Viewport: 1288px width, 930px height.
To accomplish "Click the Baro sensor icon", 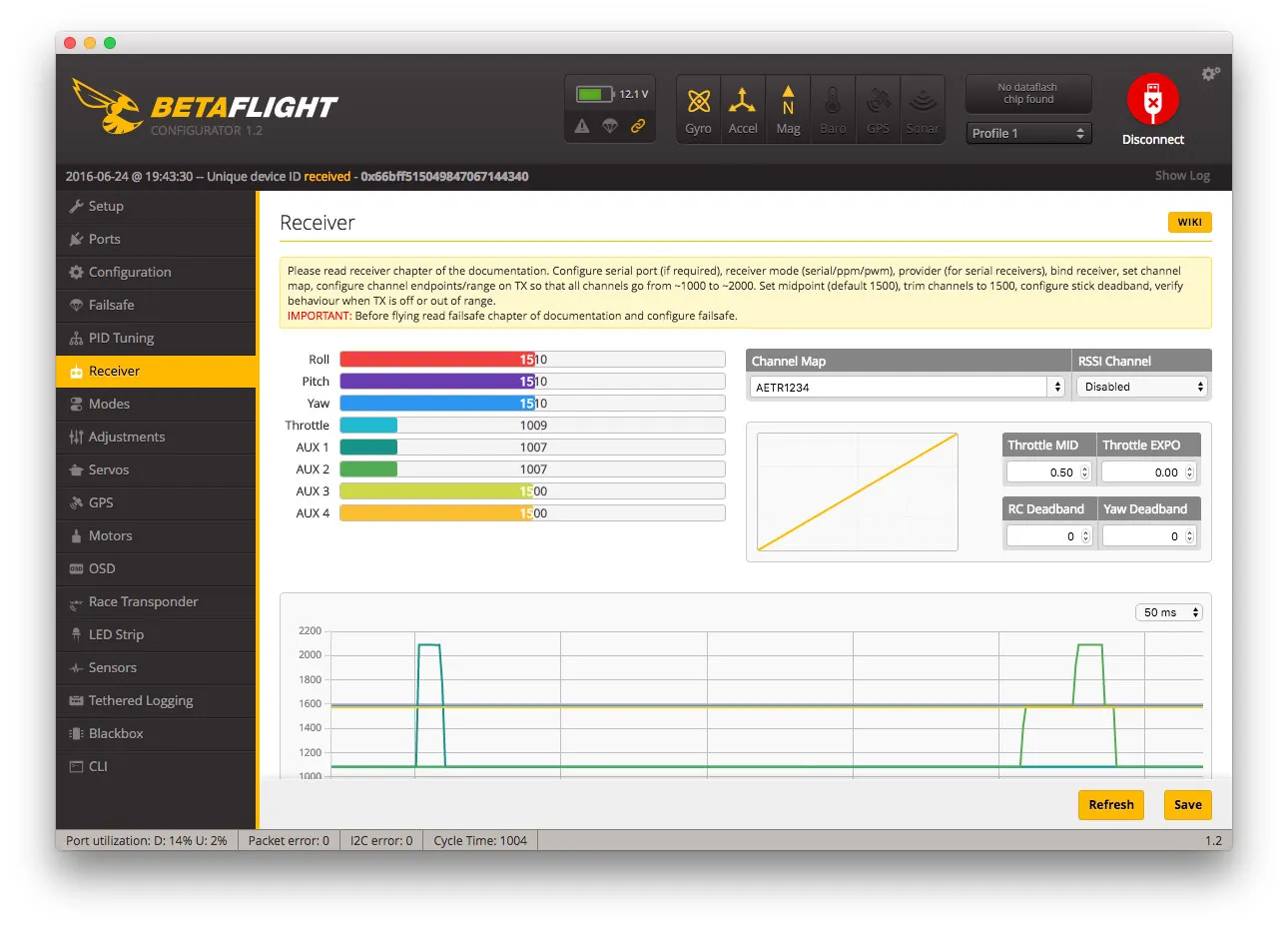I will pyautogui.click(x=833, y=102).
